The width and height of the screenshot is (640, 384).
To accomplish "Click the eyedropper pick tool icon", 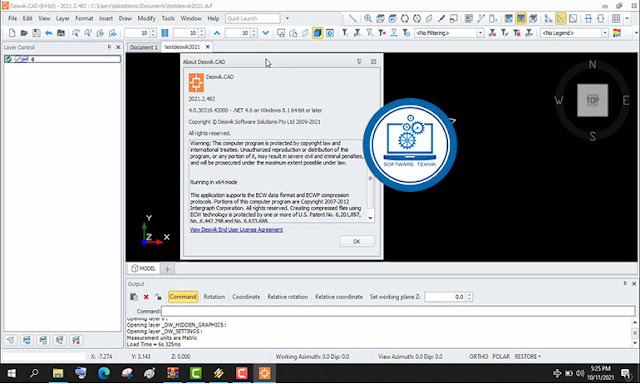I will tap(441, 18).
